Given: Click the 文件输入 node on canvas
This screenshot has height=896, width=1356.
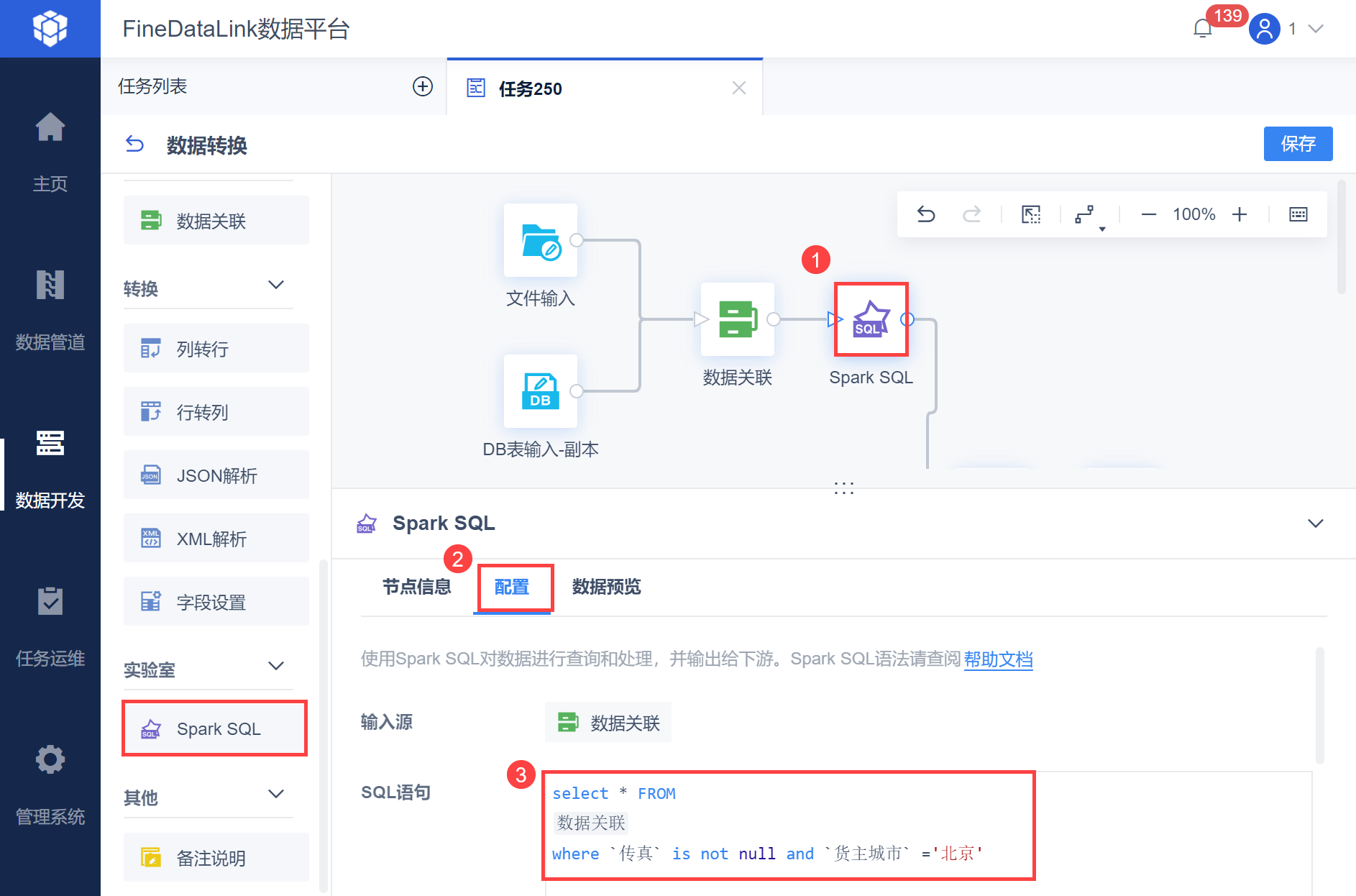Looking at the screenshot, I should pyautogui.click(x=541, y=240).
